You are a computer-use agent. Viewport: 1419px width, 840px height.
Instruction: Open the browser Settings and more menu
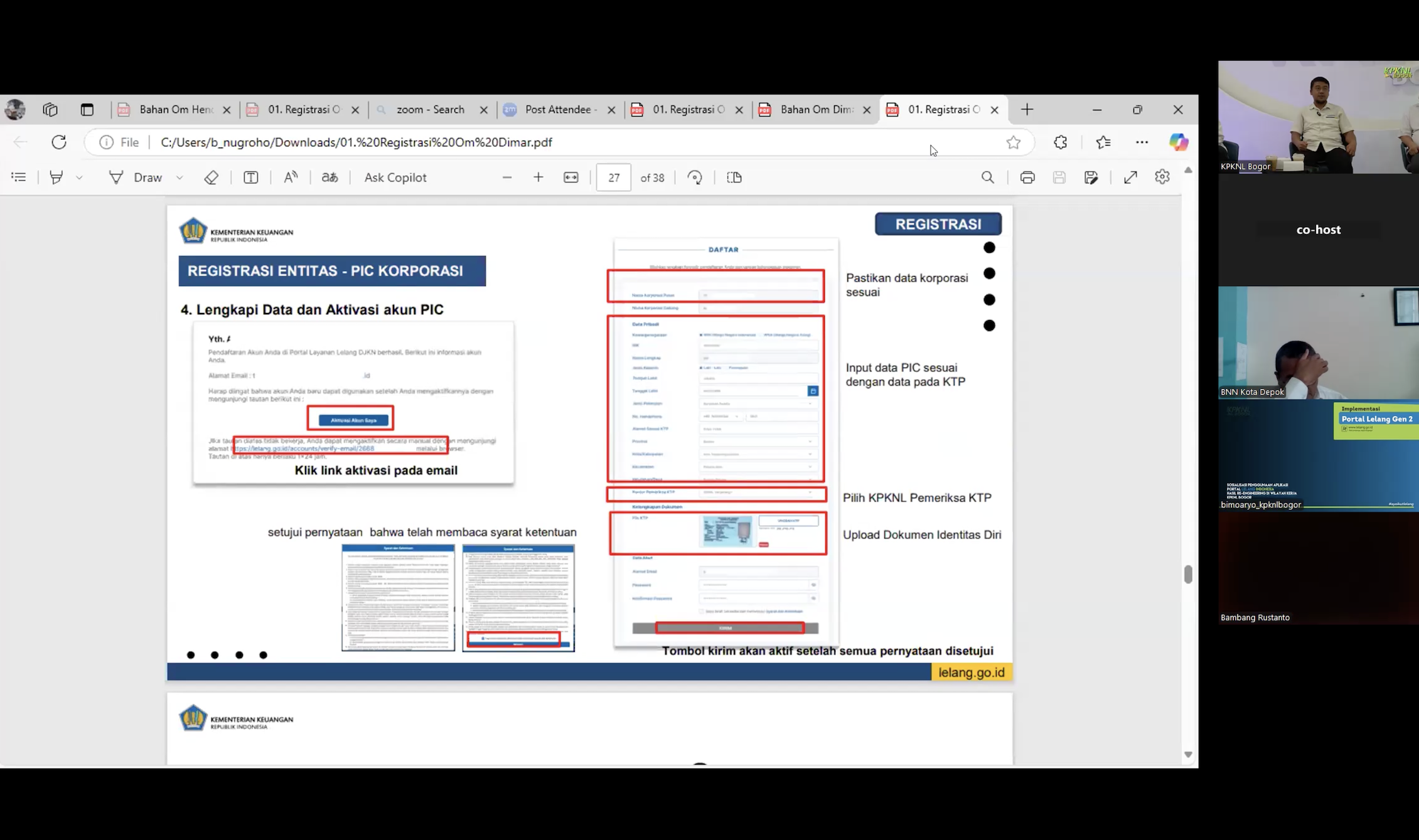pyautogui.click(x=1142, y=142)
